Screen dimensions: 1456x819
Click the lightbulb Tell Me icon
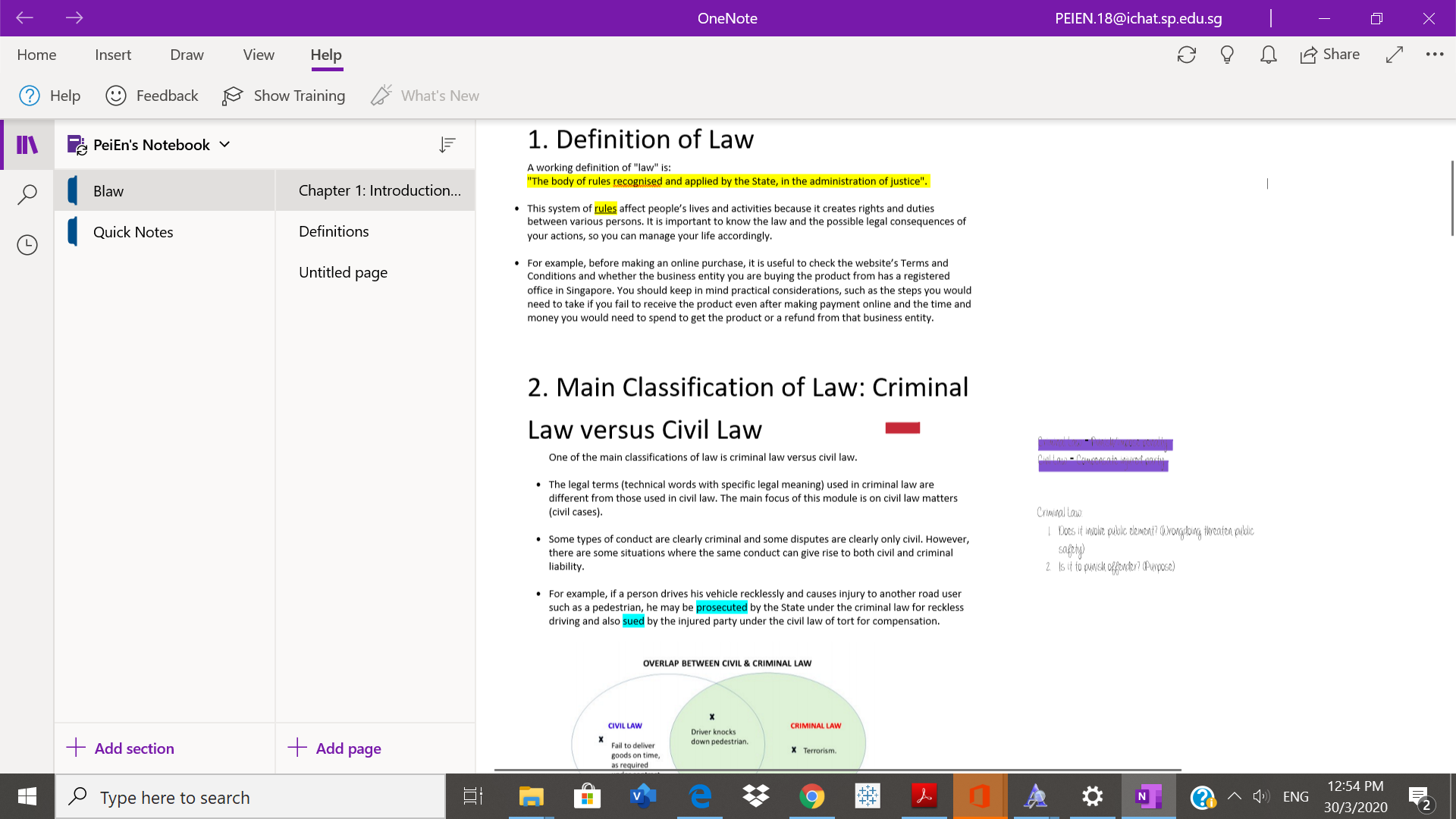pyautogui.click(x=1227, y=55)
